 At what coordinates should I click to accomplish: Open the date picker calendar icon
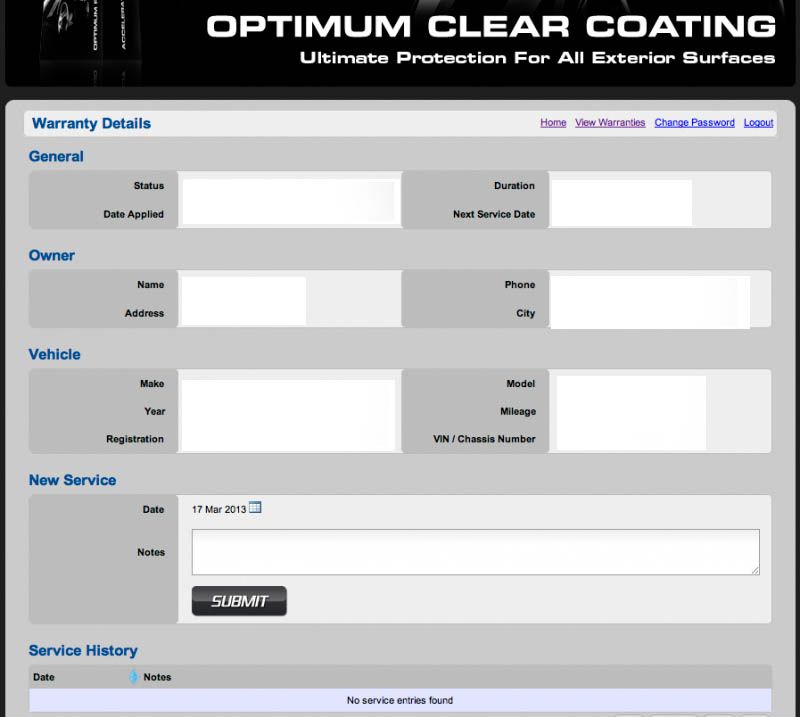[x=255, y=508]
